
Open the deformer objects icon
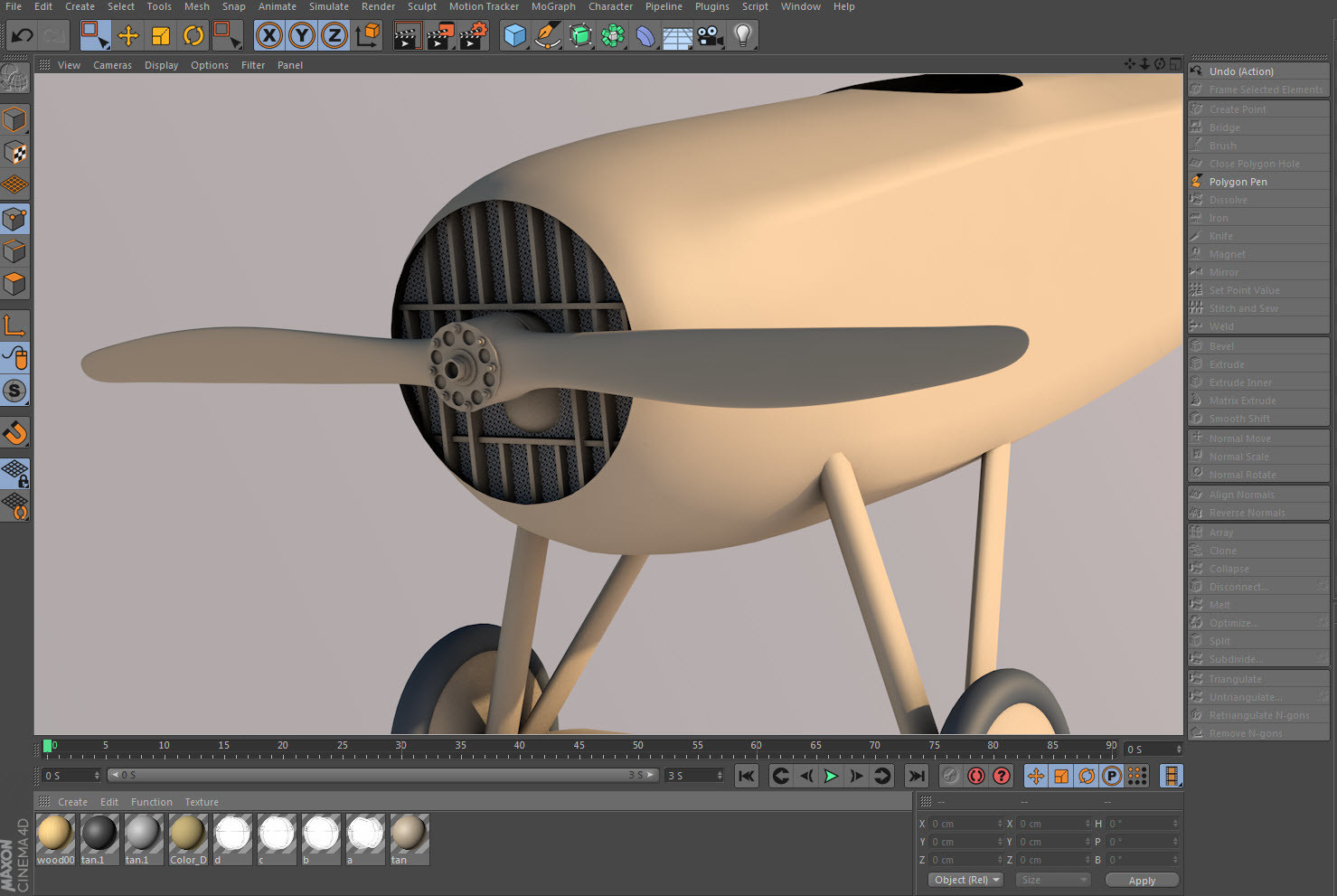click(645, 36)
